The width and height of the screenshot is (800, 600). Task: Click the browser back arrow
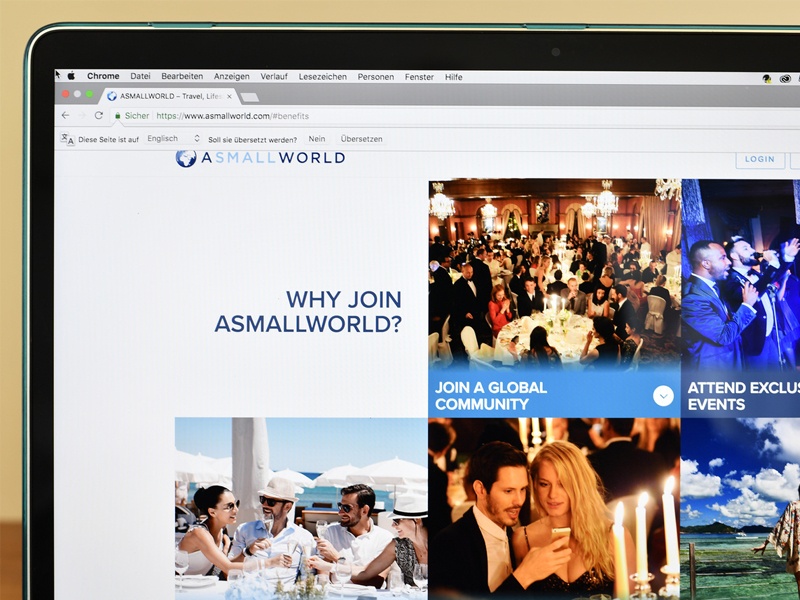point(66,115)
